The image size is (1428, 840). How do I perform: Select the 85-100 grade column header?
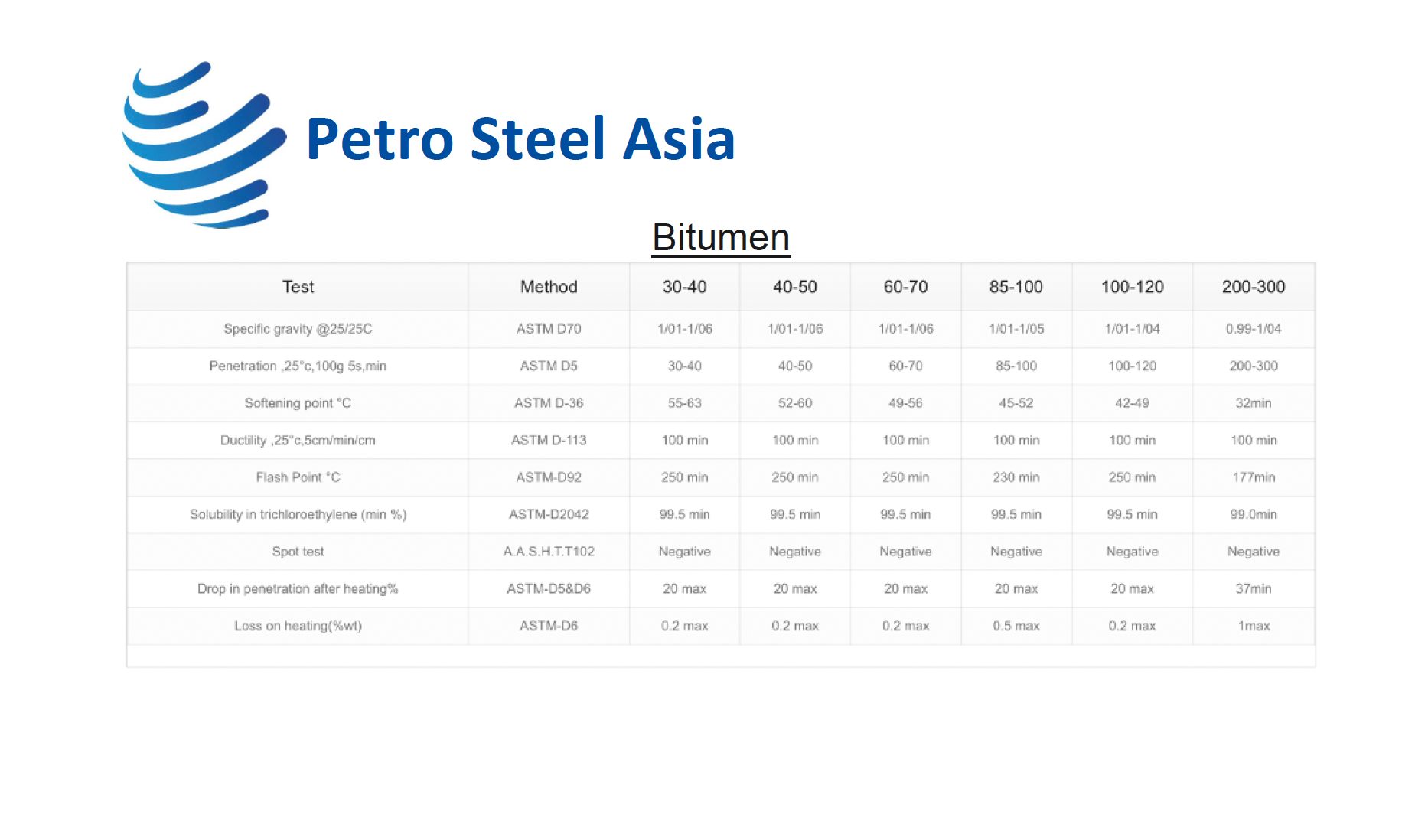click(1016, 287)
